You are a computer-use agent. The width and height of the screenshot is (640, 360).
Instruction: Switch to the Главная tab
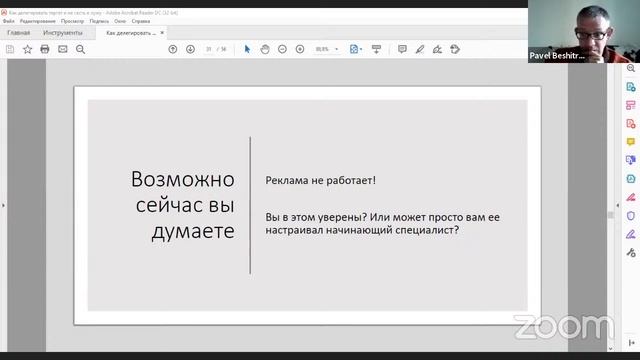tap(18, 33)
